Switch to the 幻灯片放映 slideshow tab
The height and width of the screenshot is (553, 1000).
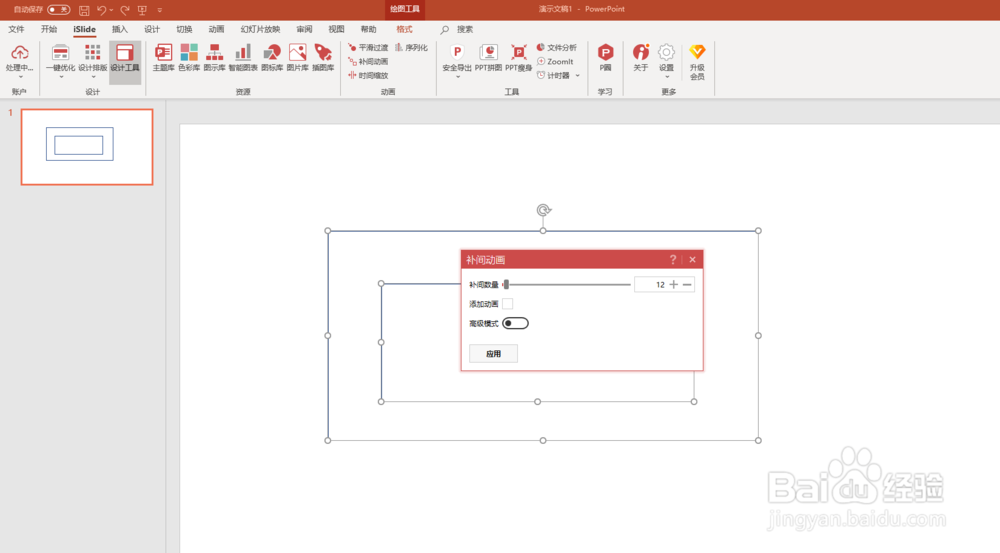click(260, 29)
